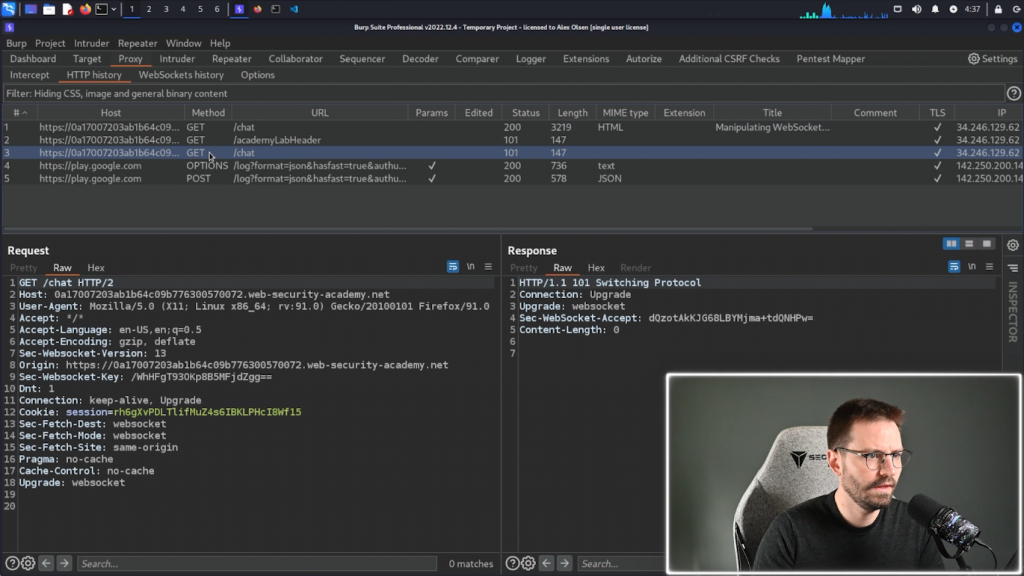Select stacked top/bottom layout icon
This screenshot has width=1024, height=576.
pyautogui.click(x=969, y=244)
